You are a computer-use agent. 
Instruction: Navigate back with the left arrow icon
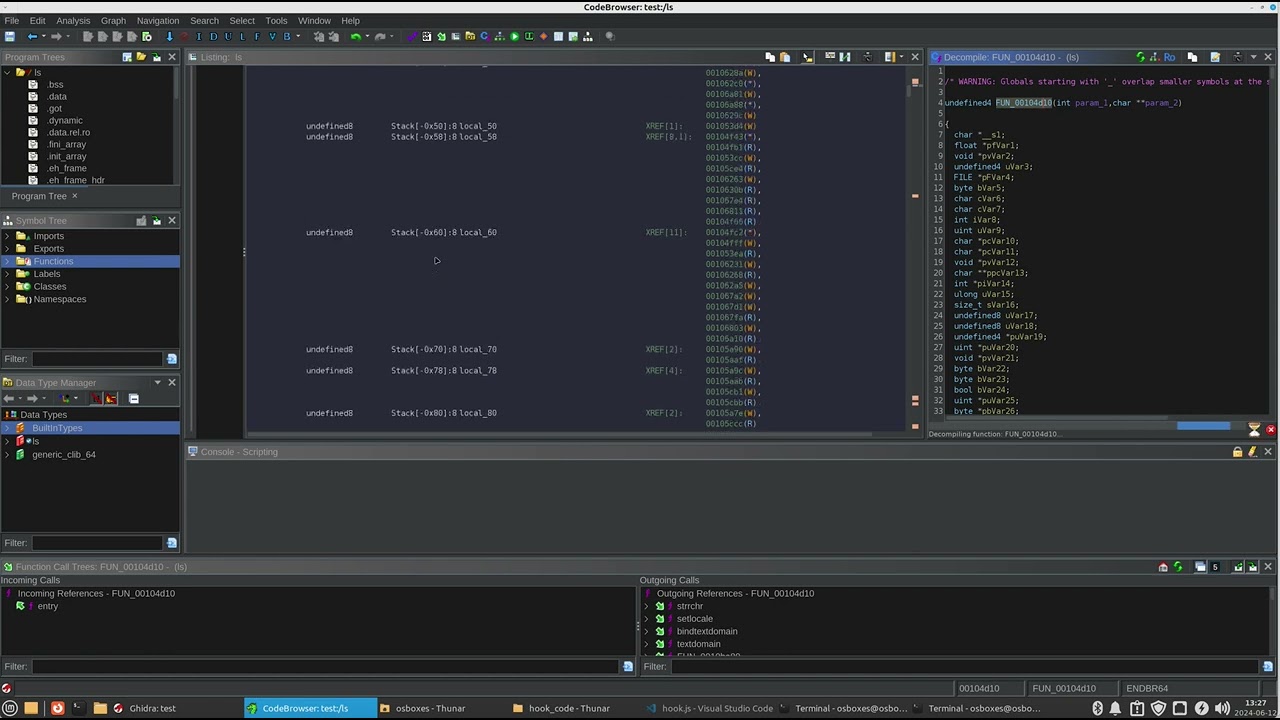coord(32,37)
